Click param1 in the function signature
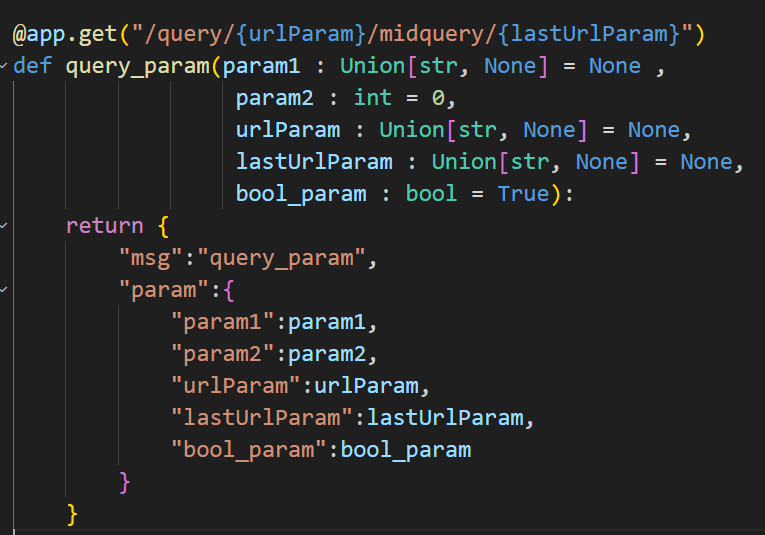 coord(261,67)
